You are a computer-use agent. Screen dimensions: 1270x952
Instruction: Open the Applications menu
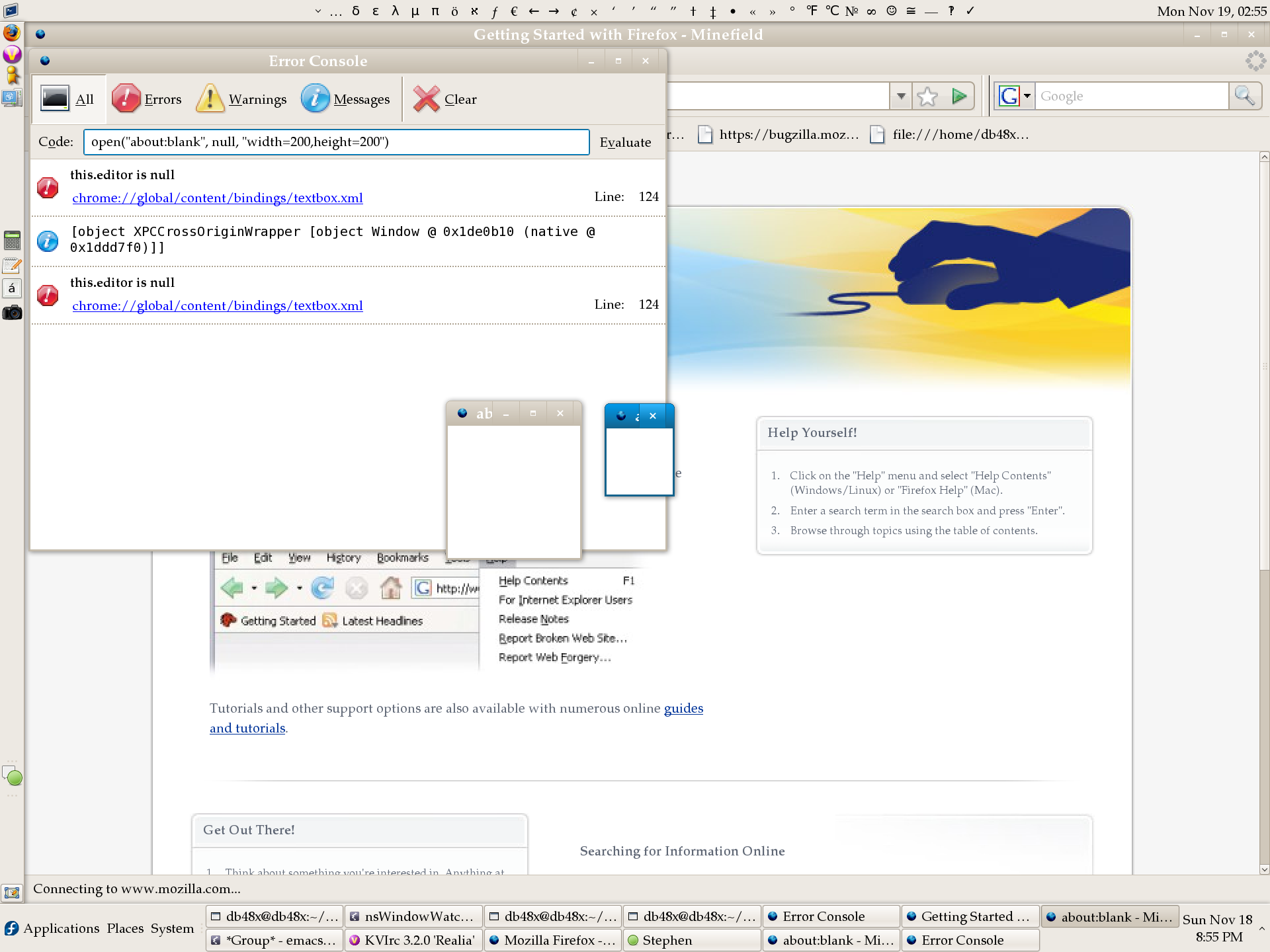(x=61, y=928)
